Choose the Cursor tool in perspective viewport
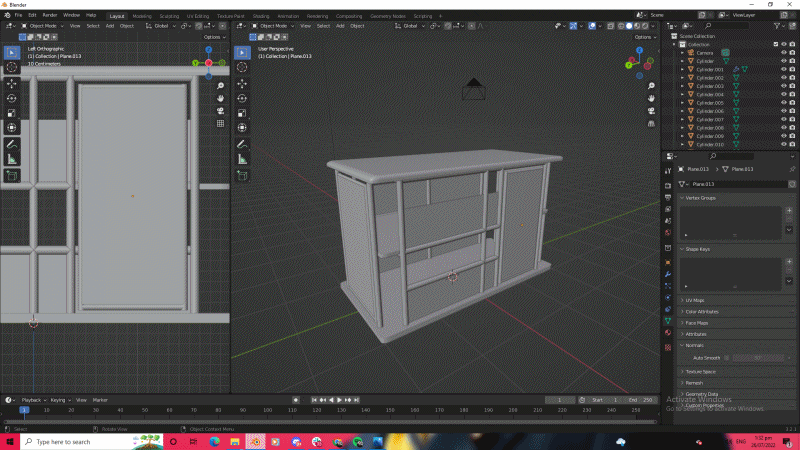Screen dimensions: 800x450 (243, 67)
